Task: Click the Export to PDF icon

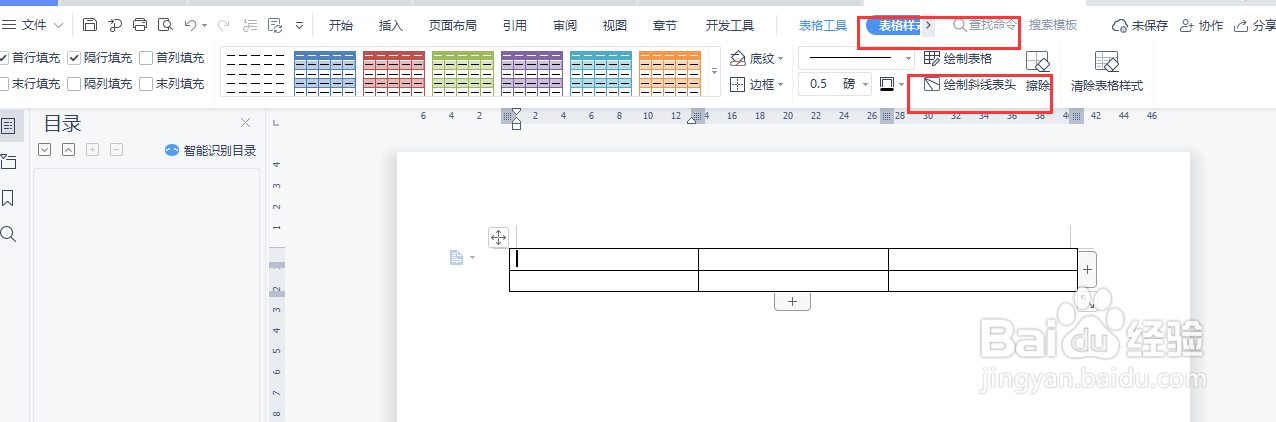Action: [x=115, y=24]
